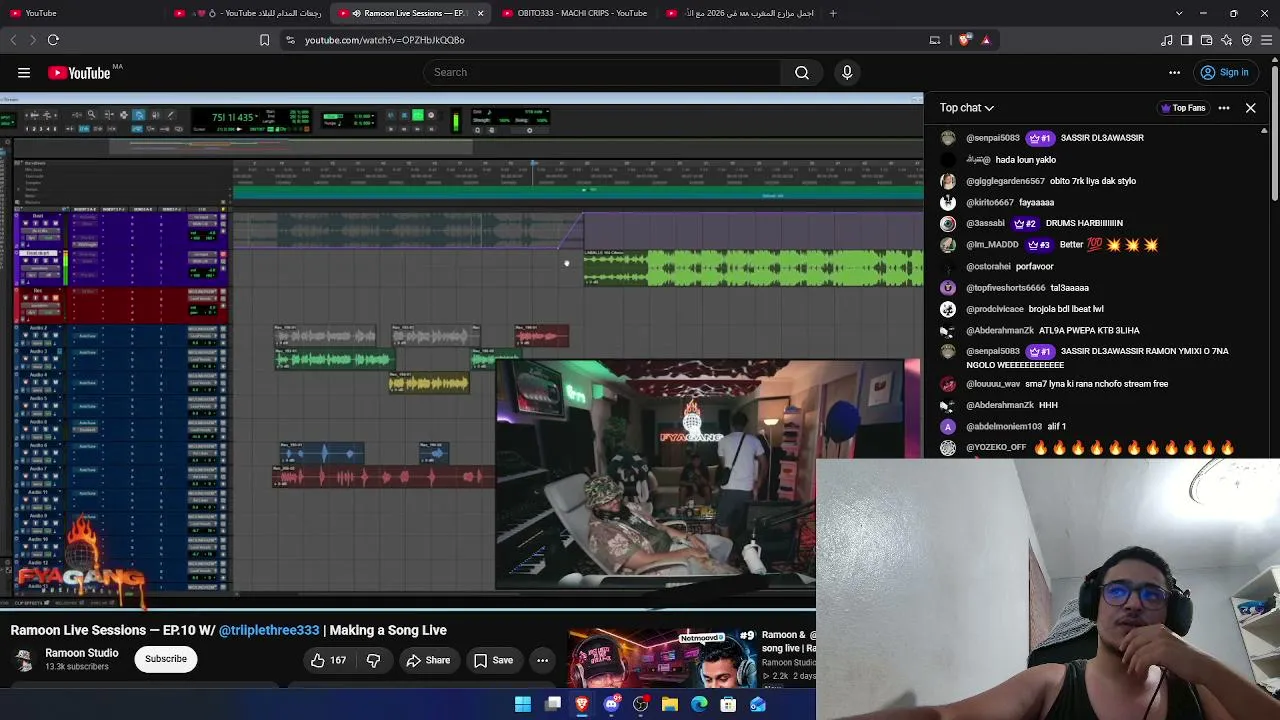Close the Ramoon Live Sessions tab
This screenshot has width=1280, height=720.
[480, 13]
